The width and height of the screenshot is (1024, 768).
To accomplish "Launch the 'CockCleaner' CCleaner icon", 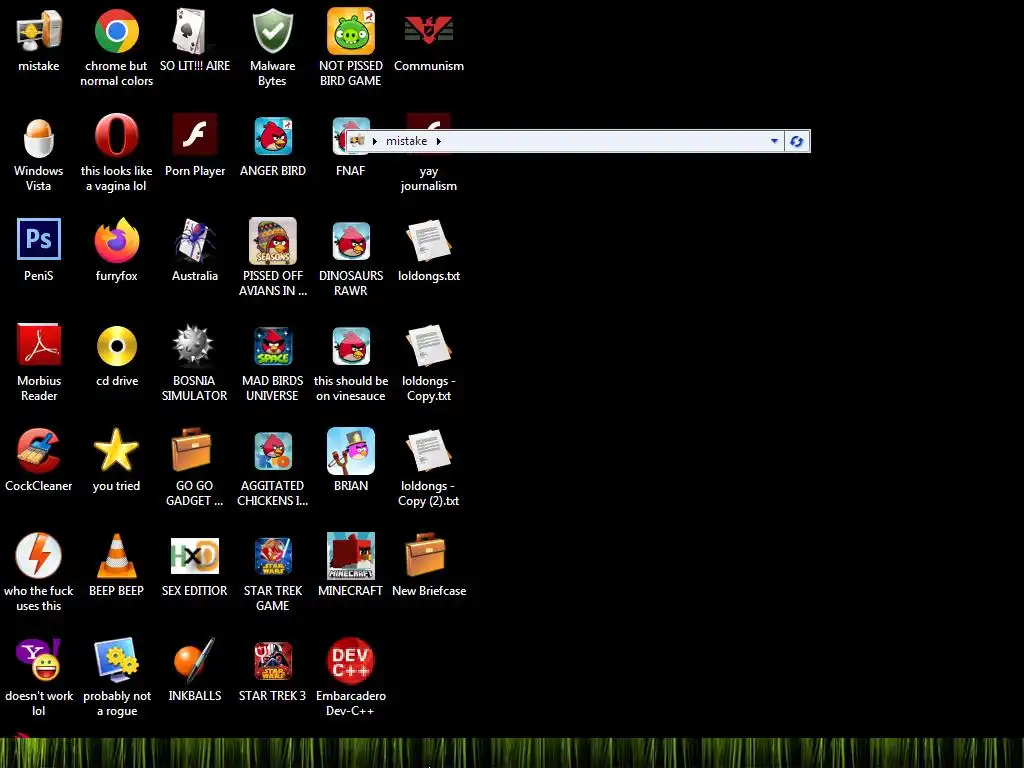I will coord(39,450).
